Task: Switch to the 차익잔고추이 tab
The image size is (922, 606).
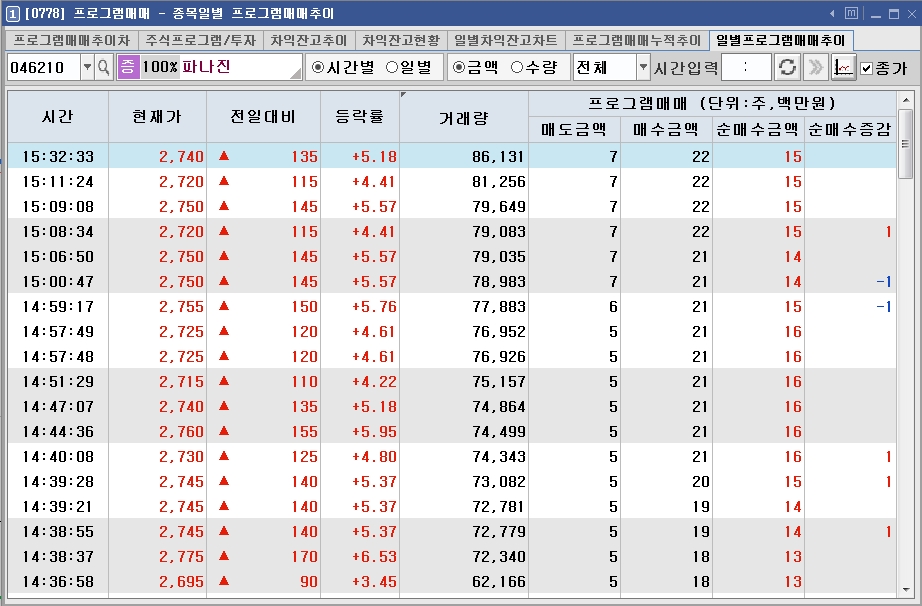Action: [x=308, y=40]
